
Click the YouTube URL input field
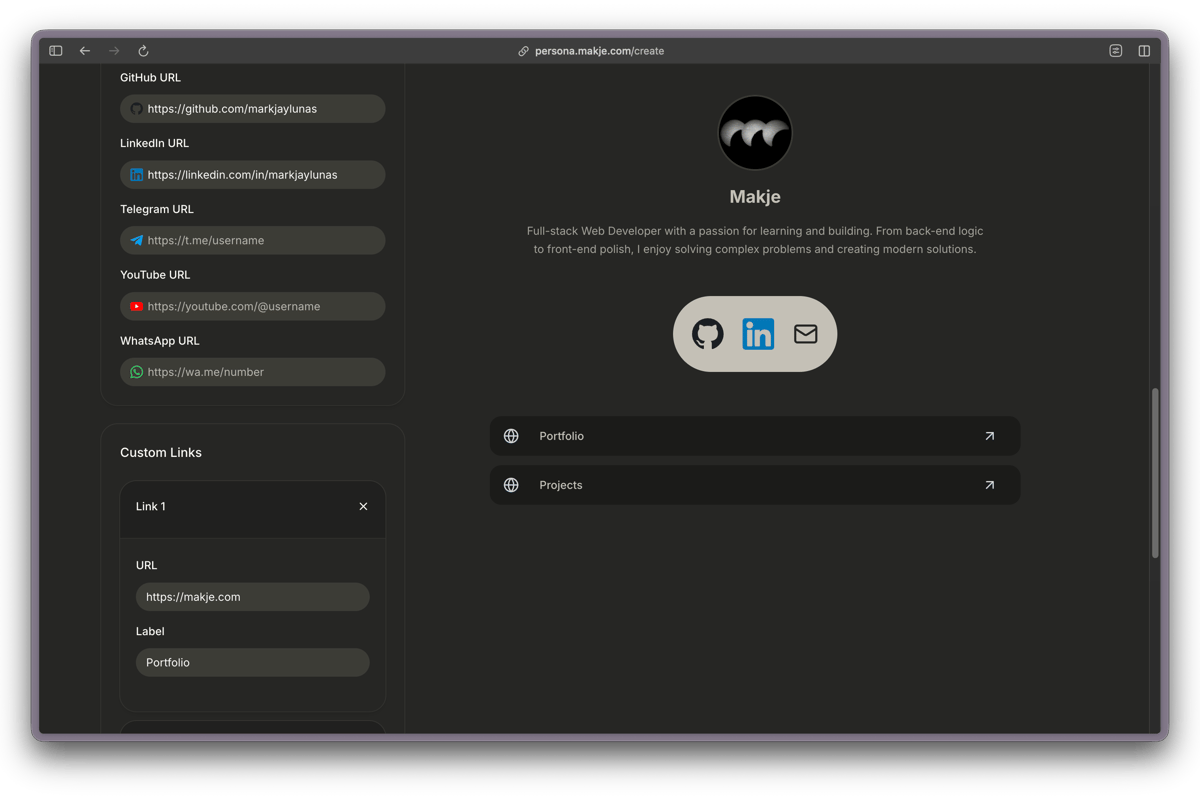260,307
